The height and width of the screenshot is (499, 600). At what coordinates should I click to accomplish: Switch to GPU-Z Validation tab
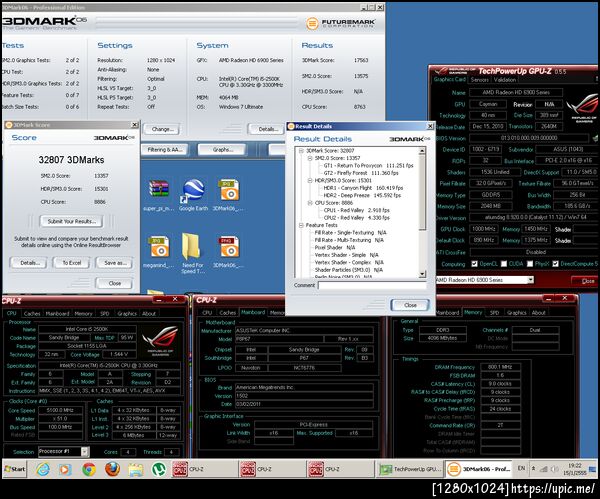pyautogui.click(x=505, y=80)
